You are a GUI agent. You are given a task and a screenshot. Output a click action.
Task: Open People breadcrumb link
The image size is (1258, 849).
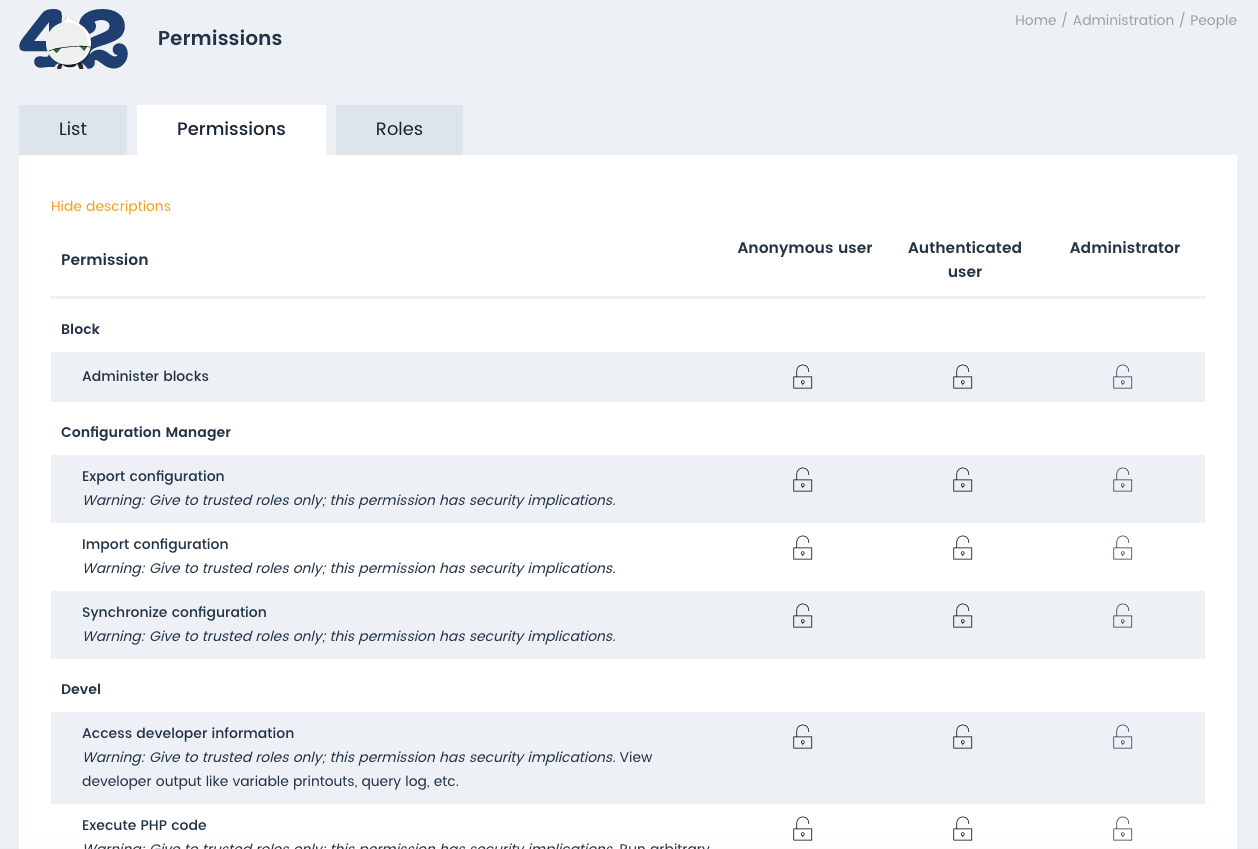[x=1213, y=20]
